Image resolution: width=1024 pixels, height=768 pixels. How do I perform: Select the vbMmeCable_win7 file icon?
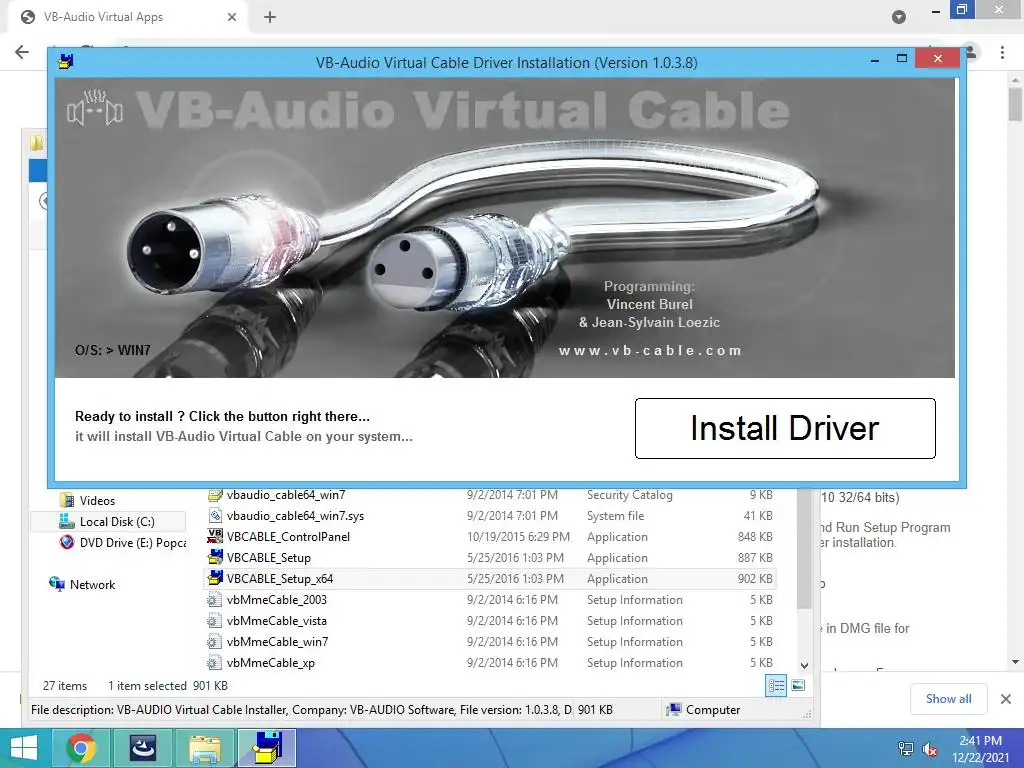[214, 641]
